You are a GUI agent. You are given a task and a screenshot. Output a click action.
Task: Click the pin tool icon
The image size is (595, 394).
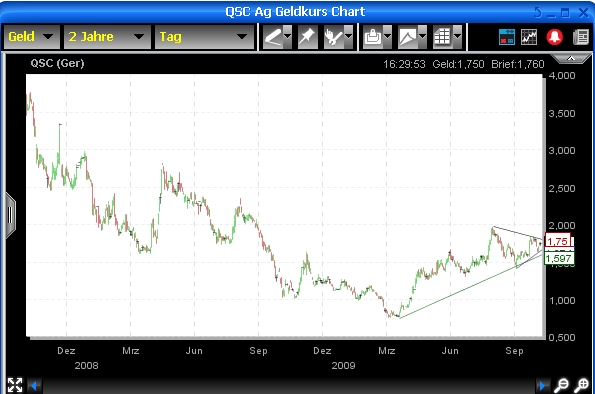307,37
